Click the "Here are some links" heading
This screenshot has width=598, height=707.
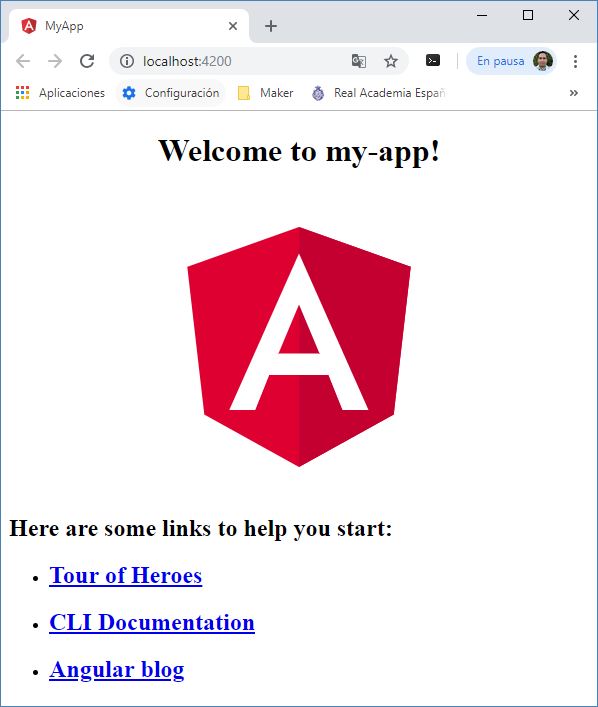tap(201, 528)
